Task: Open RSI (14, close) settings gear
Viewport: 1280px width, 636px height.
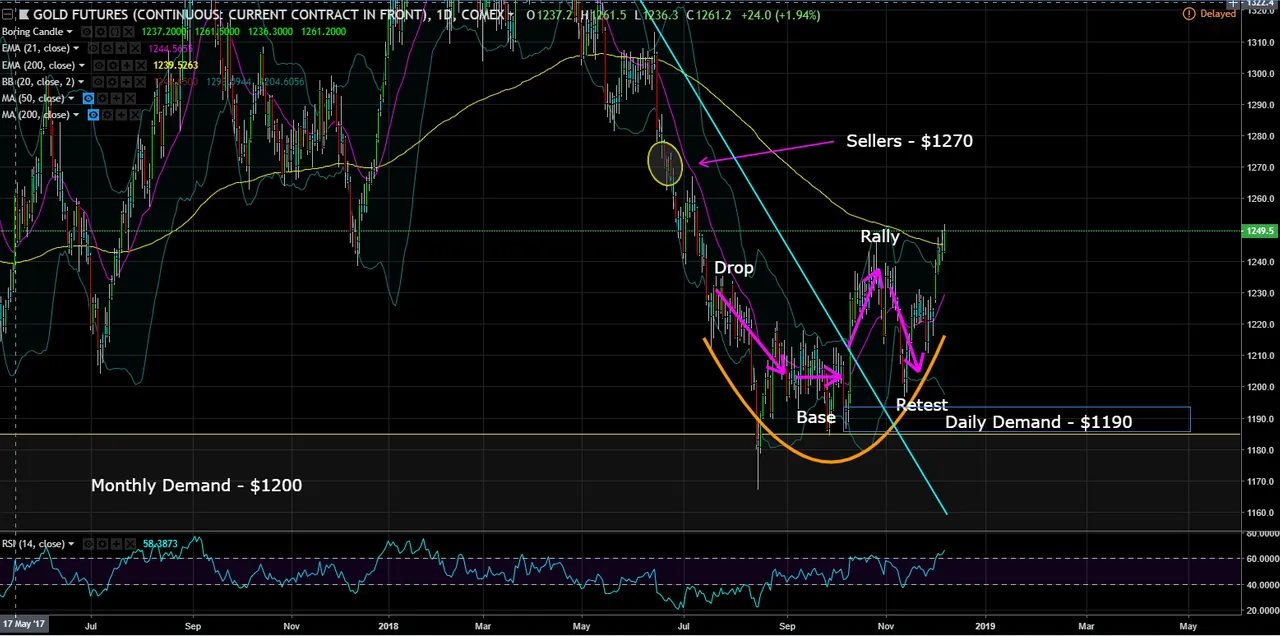Action: [100, 544]
